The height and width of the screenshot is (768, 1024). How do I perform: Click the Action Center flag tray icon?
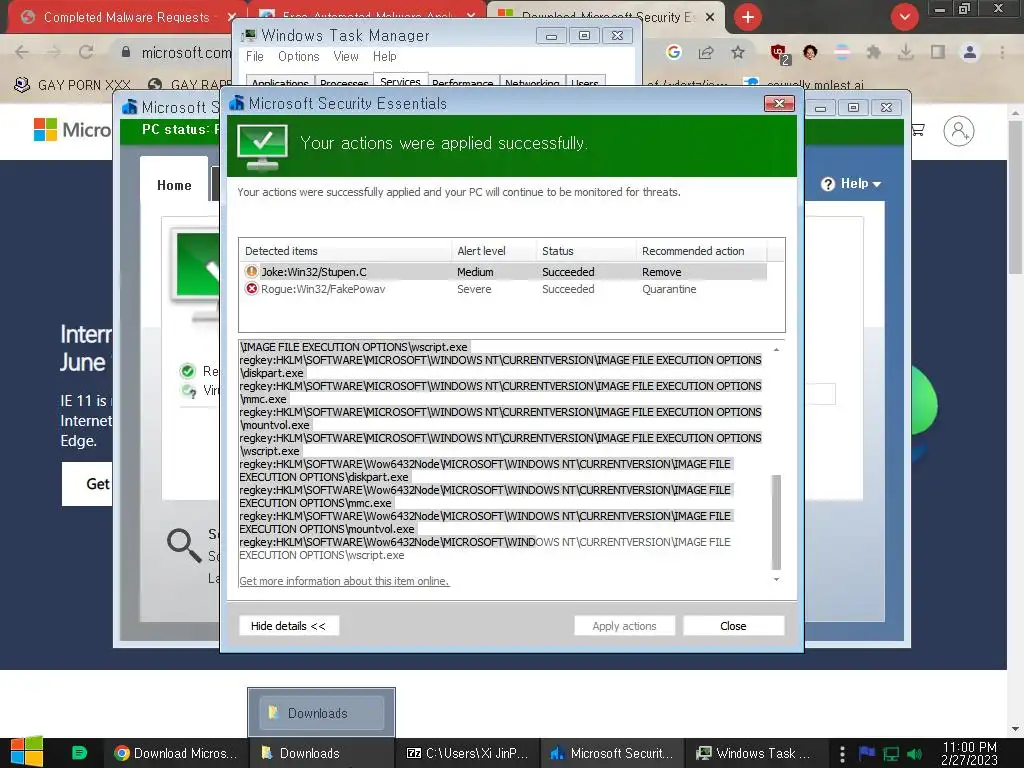point(867,754)
